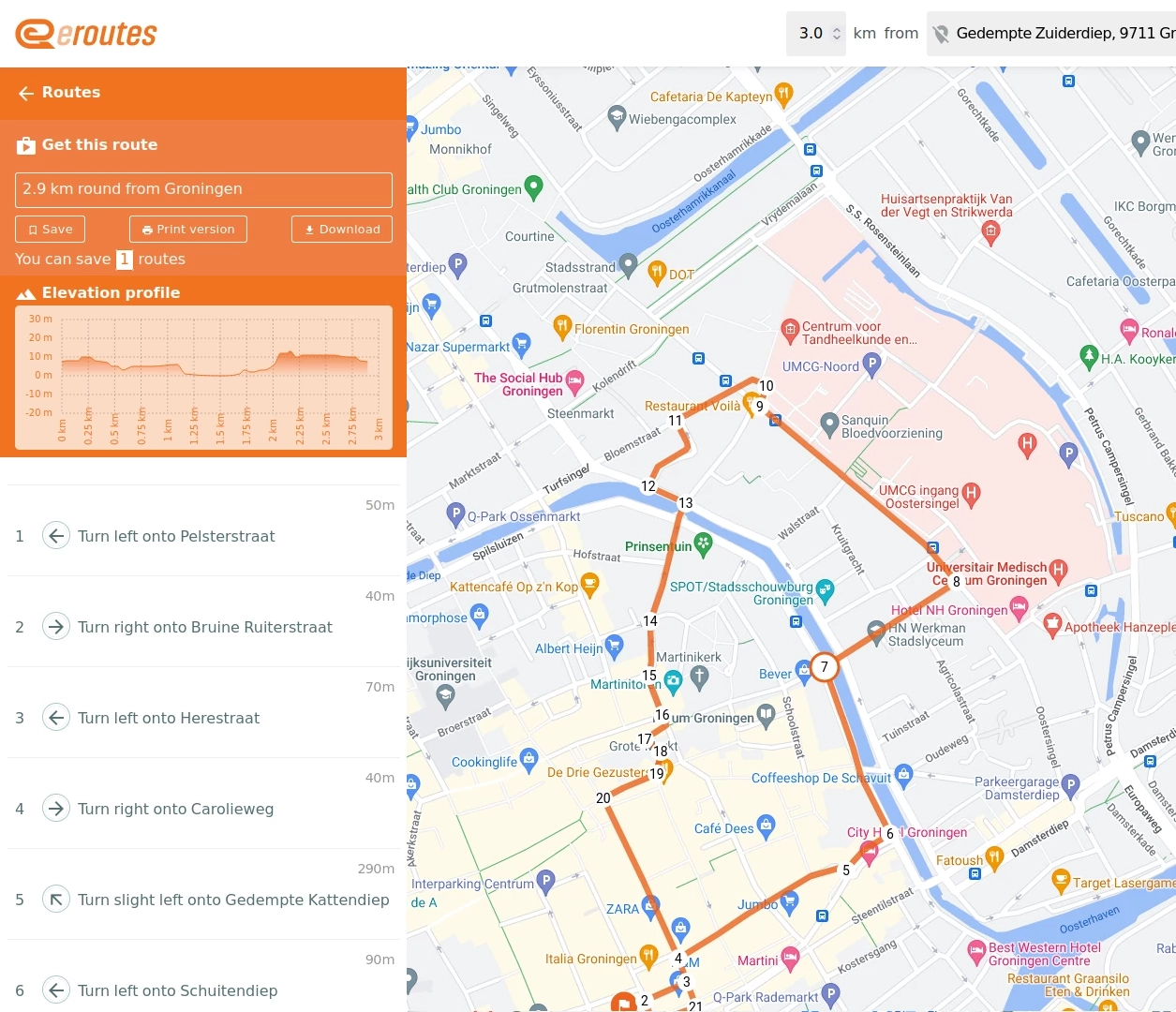The width and height of the screenshot is (1176, 1012).
Task: Open Parkeergarage Damsterdiep parking pin
Action: pyautogui.click(x=1070, y=785)
